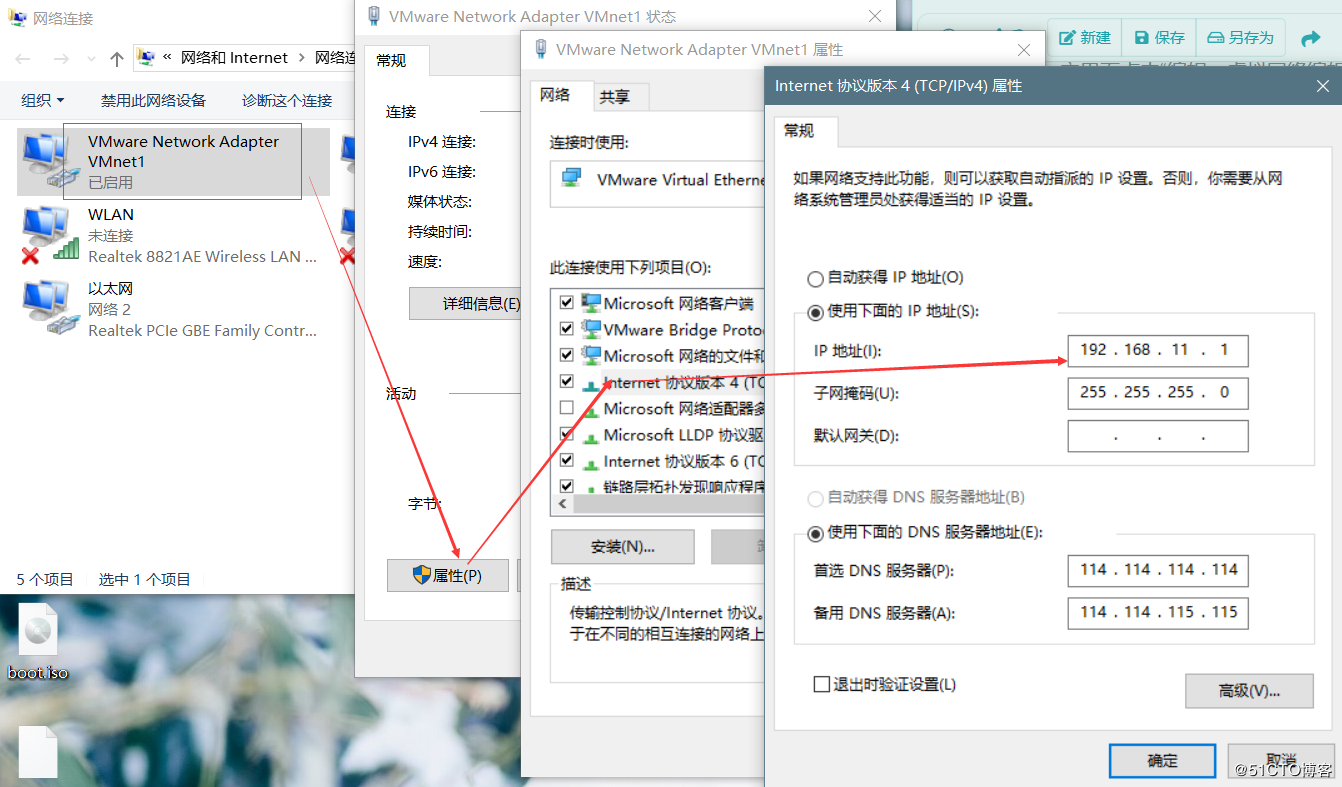Switch to the 共享 tab

(615, 97)
